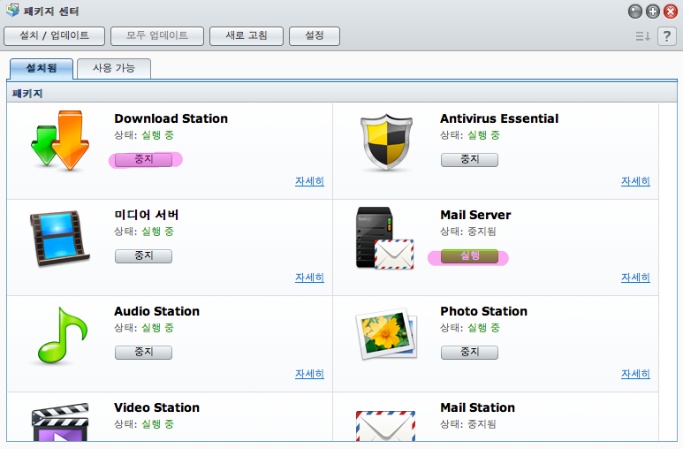683x449 pixels.
Task: Click the Mail Server icon
Action: [x=385, y=238]
